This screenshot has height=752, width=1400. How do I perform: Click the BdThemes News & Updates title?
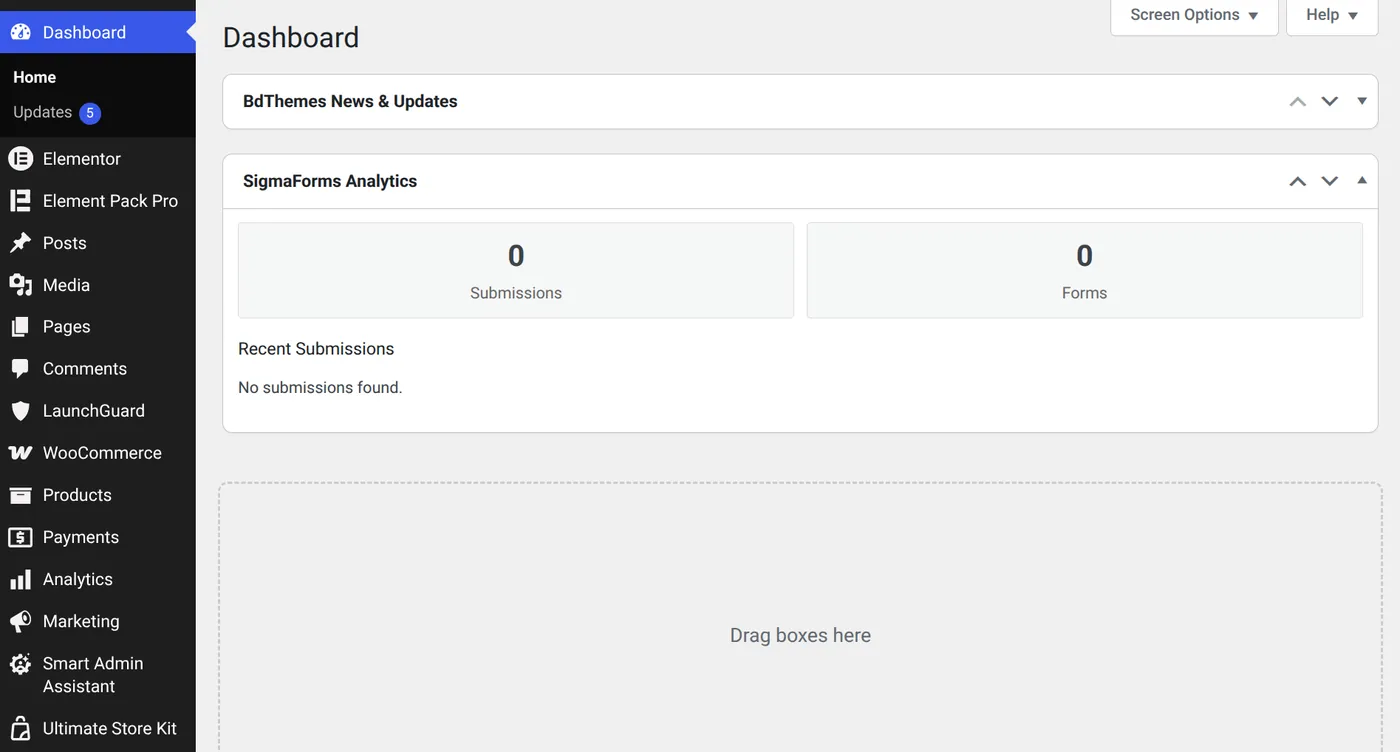pos(350,101)
